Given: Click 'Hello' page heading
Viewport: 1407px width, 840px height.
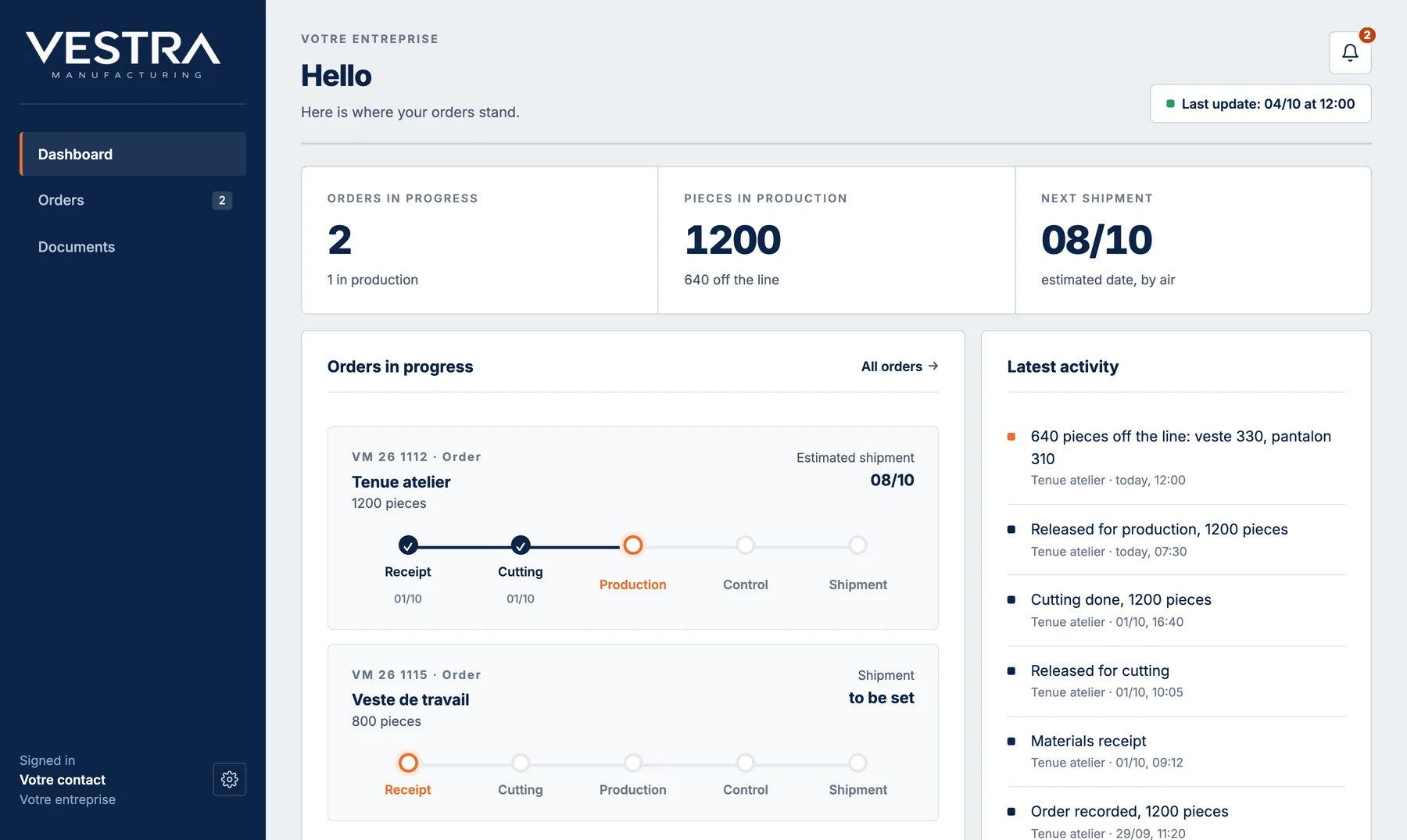Looking at the screenshot, I should (x=336, y=76).
